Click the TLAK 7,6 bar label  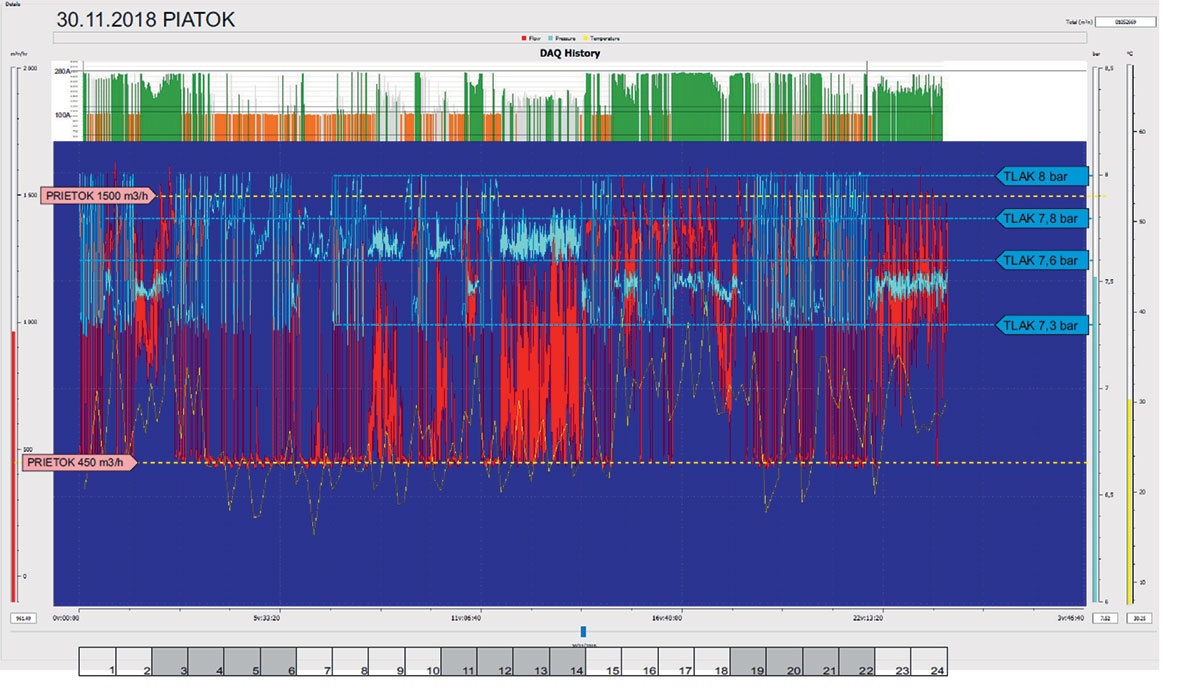[1041, 260]
